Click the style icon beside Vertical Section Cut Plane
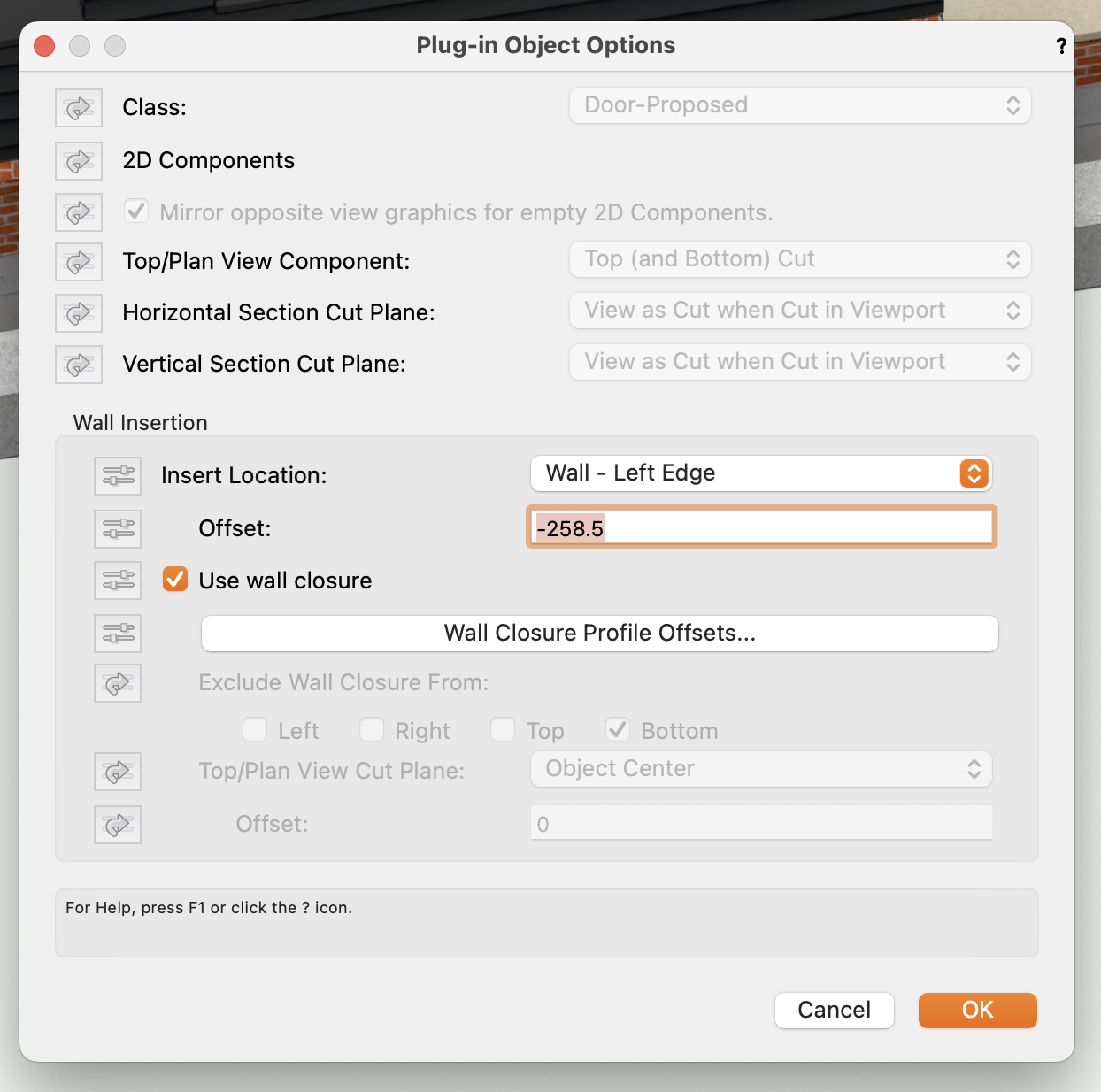The image size is (1101, 1092). (79, 365)
